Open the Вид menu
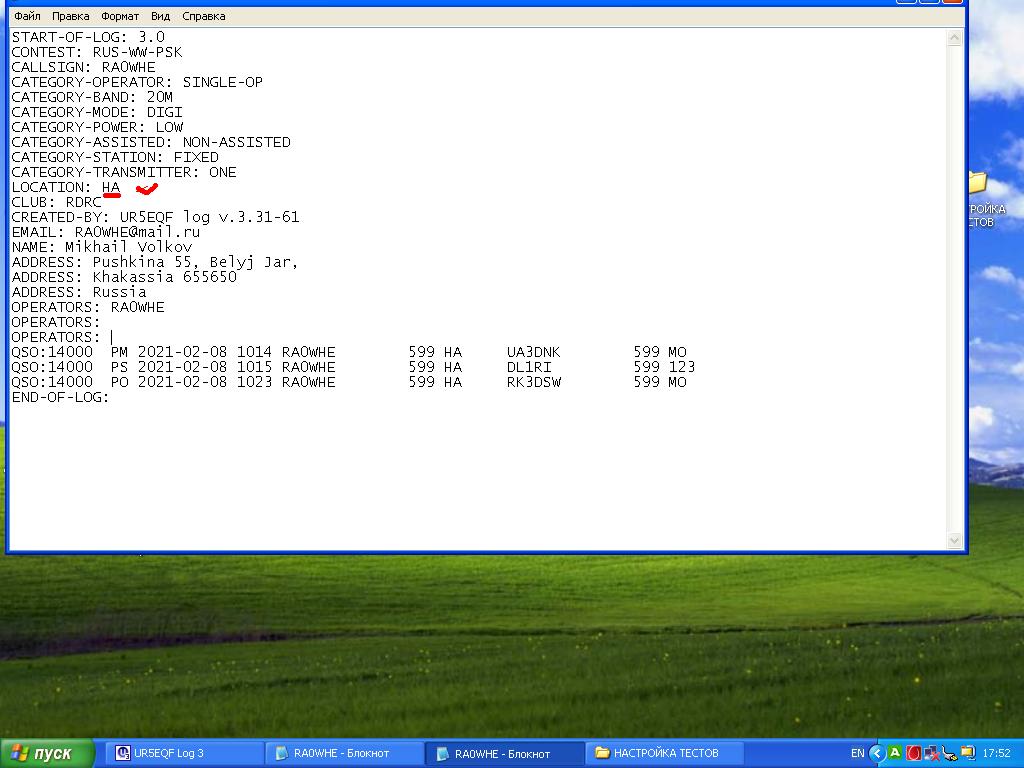Viewport: 1024px width, 768px height. coord(160,16)
